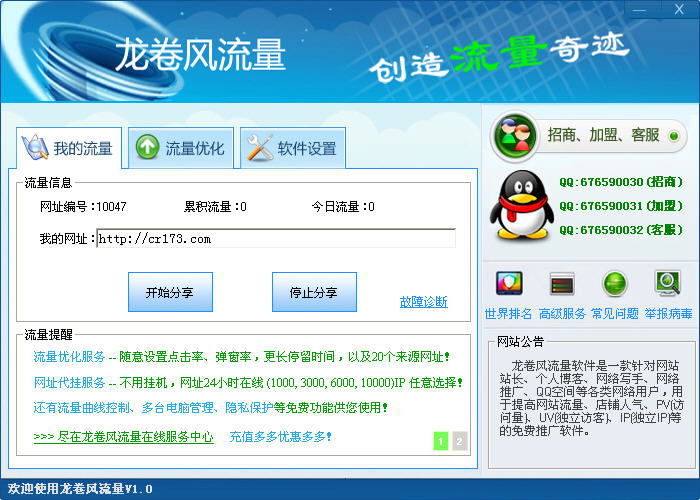The width and height of the screenshot is (700, 500).
Task: Go to reminder page 1
Action: coord(441,441)
